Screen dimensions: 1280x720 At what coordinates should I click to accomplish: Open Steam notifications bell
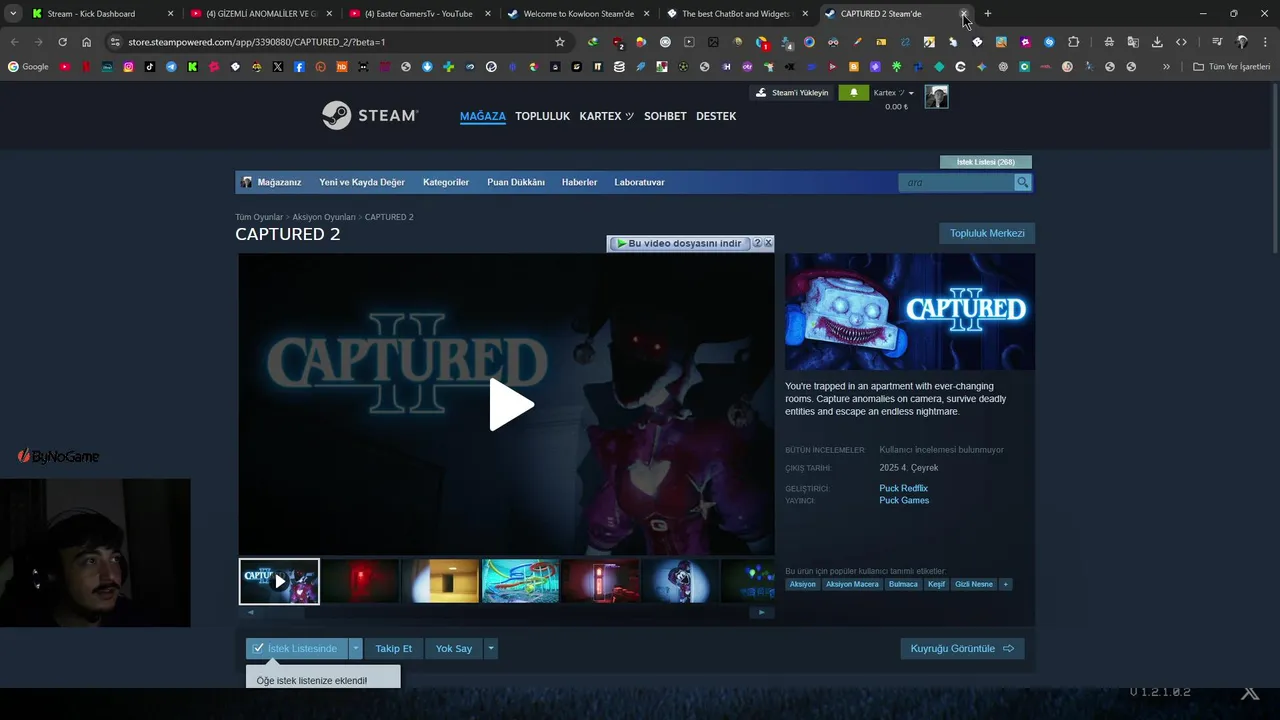coord(854,93)
